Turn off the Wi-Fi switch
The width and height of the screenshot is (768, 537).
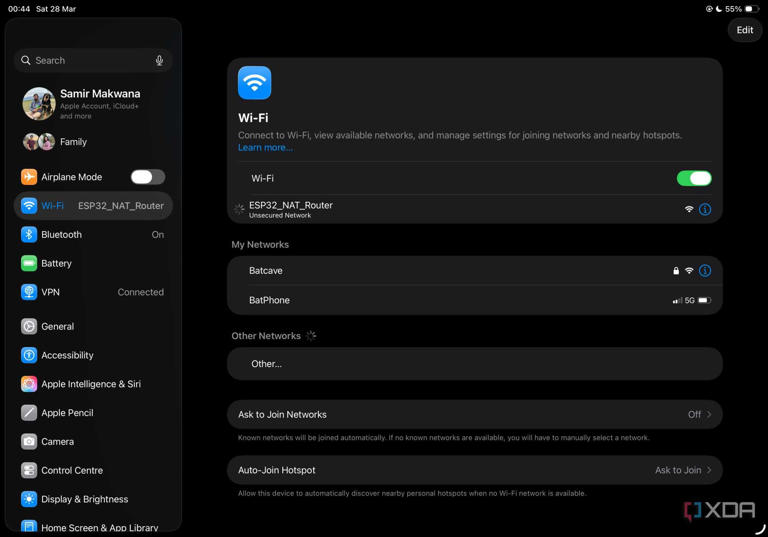(694, 178)
